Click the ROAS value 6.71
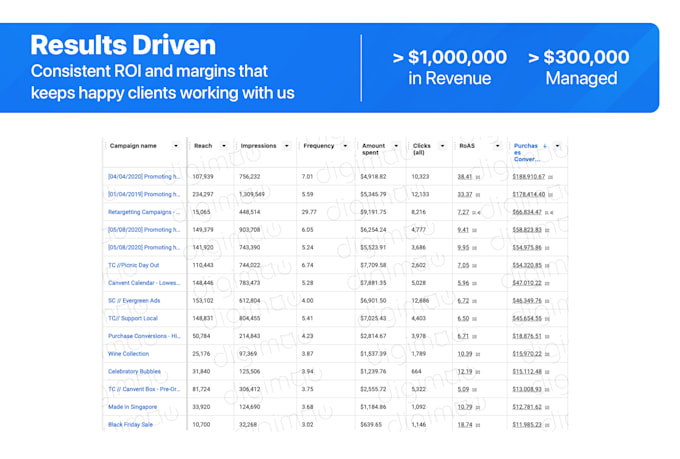This screenshot has height=459, width=680. [x=463, y=336]
